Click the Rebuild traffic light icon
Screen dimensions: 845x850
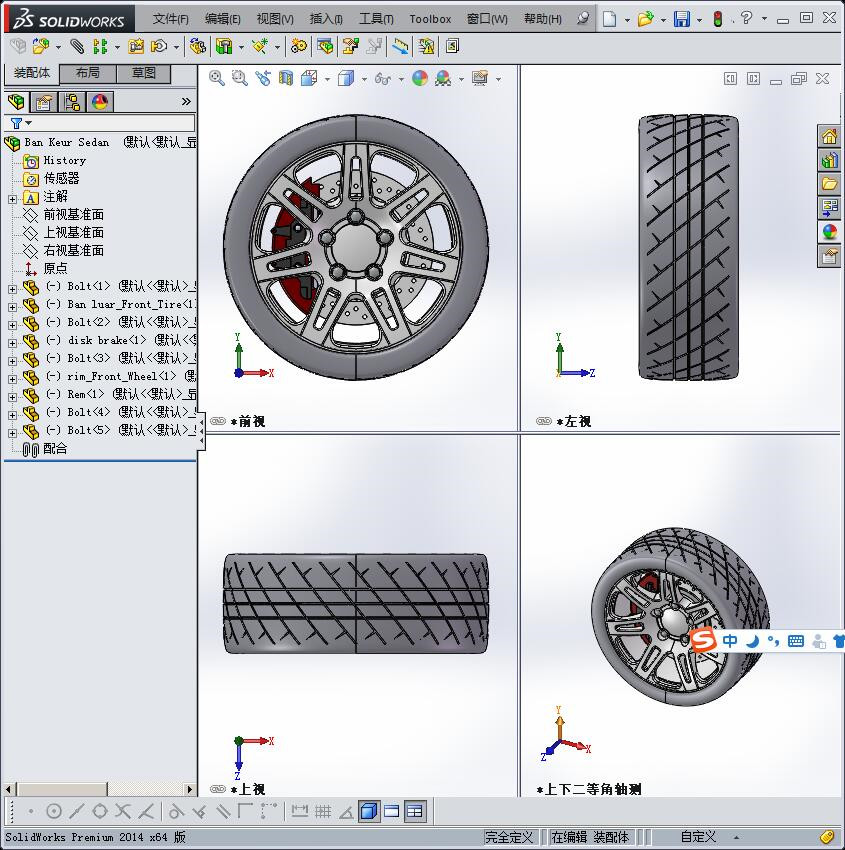click(718, 19)
